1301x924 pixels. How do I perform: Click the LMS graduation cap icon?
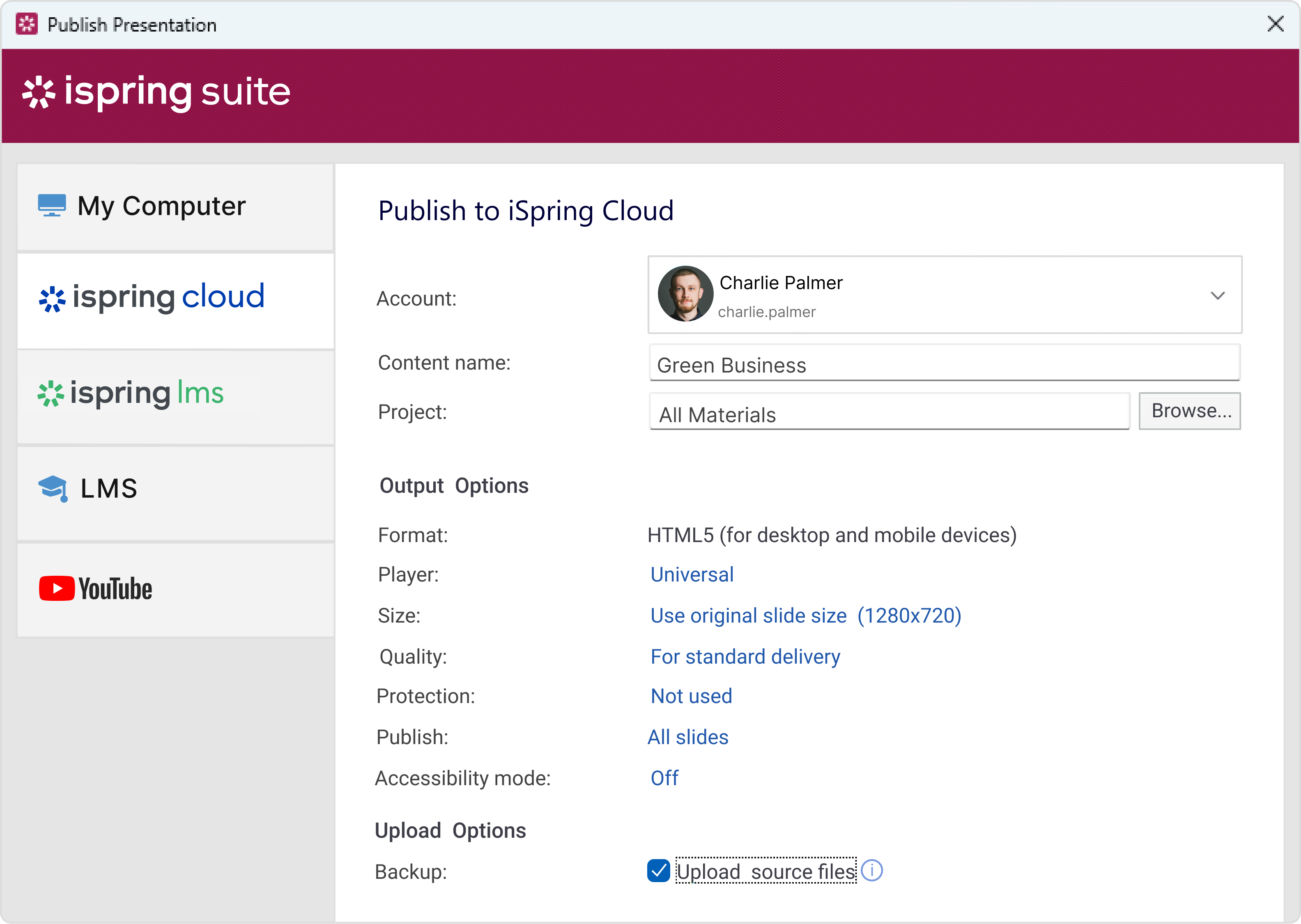click(53, 489)
